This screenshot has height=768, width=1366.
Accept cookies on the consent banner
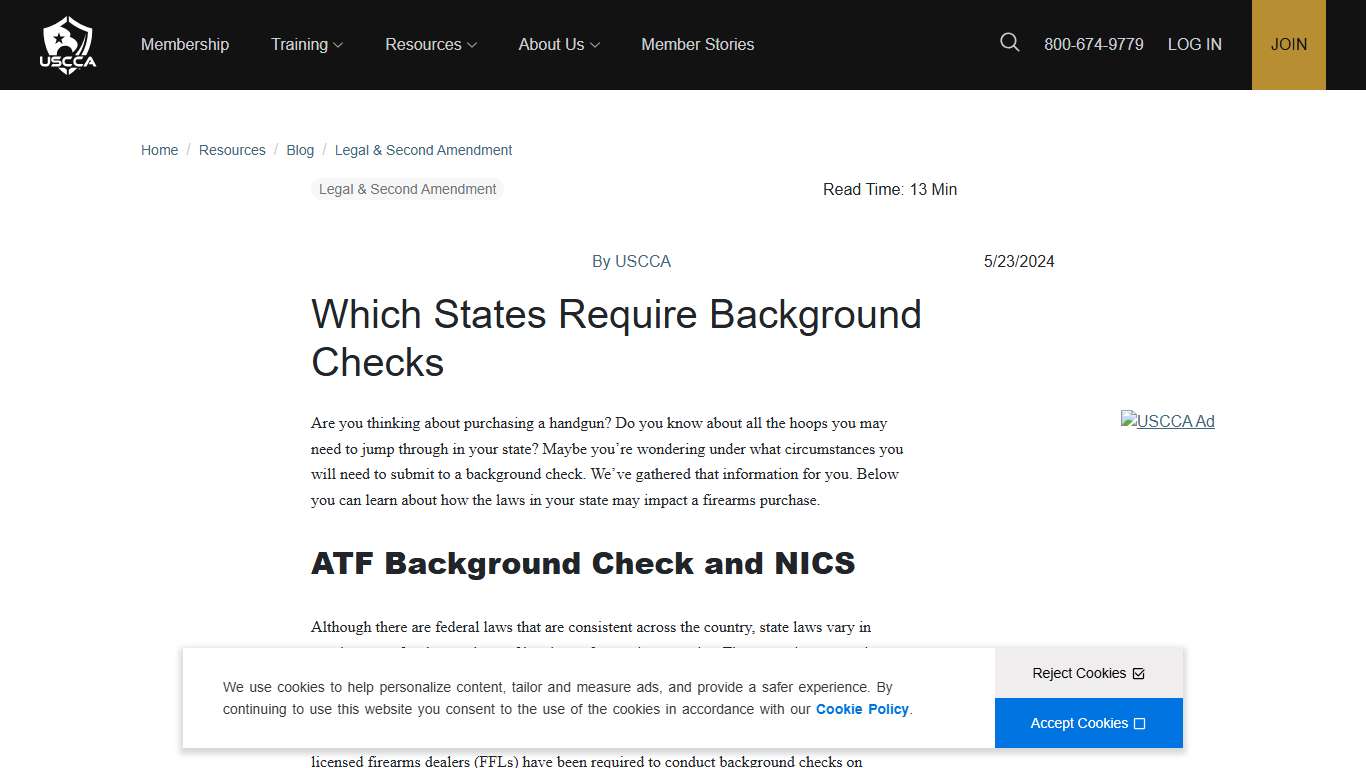pos(1088,722)
